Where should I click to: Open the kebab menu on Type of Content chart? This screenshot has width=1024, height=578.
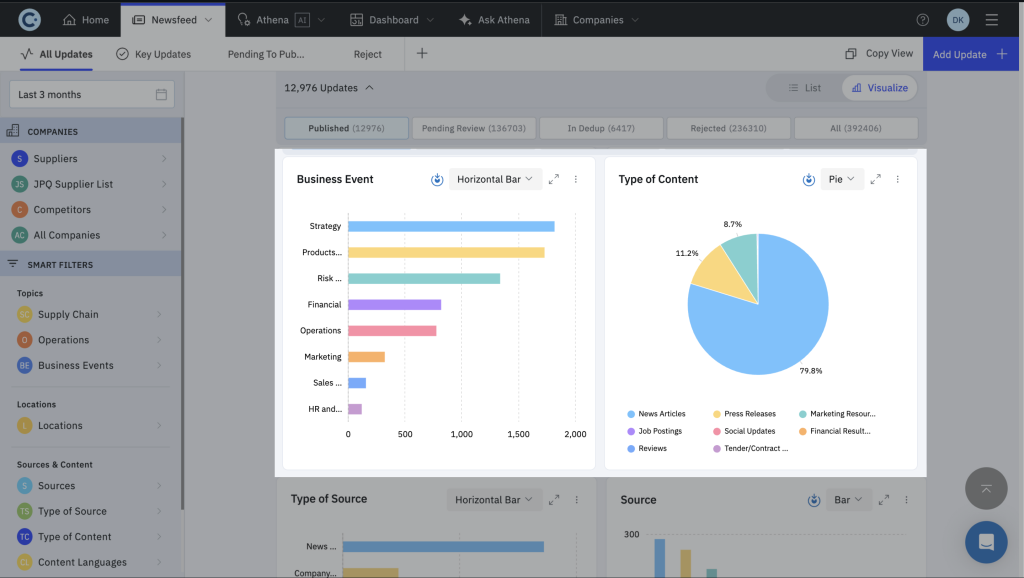897,179
